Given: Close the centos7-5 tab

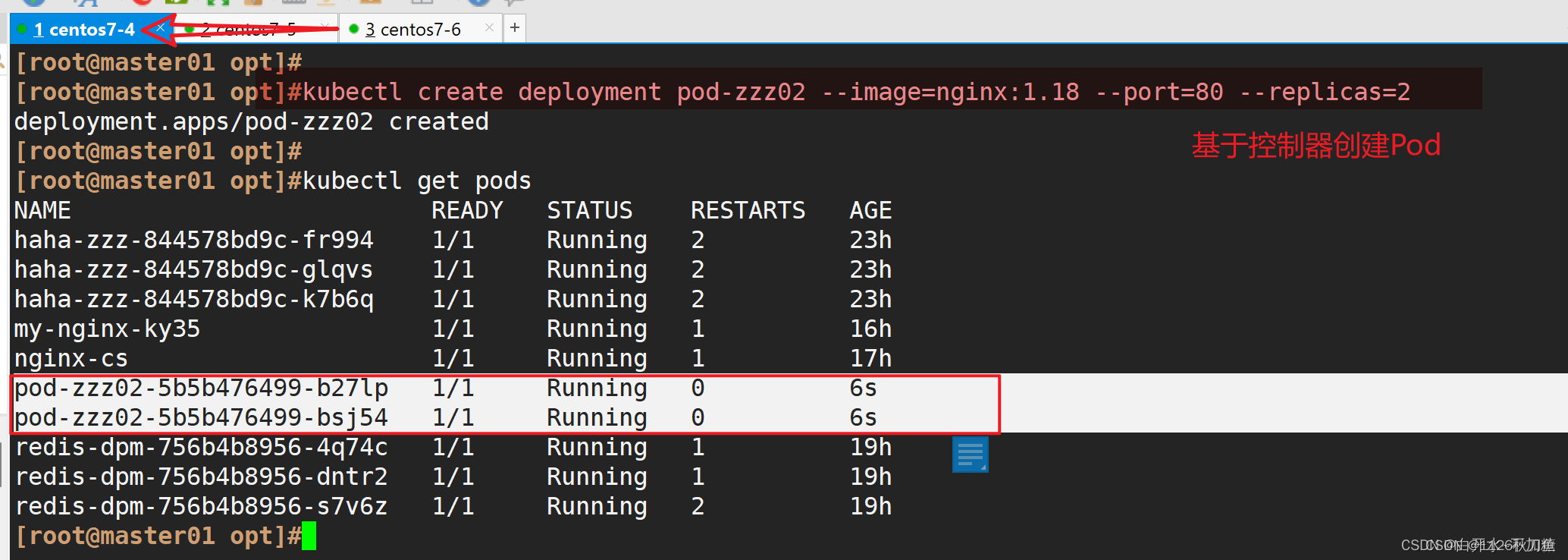Looking at the screenshot, I should pos(325,28).
